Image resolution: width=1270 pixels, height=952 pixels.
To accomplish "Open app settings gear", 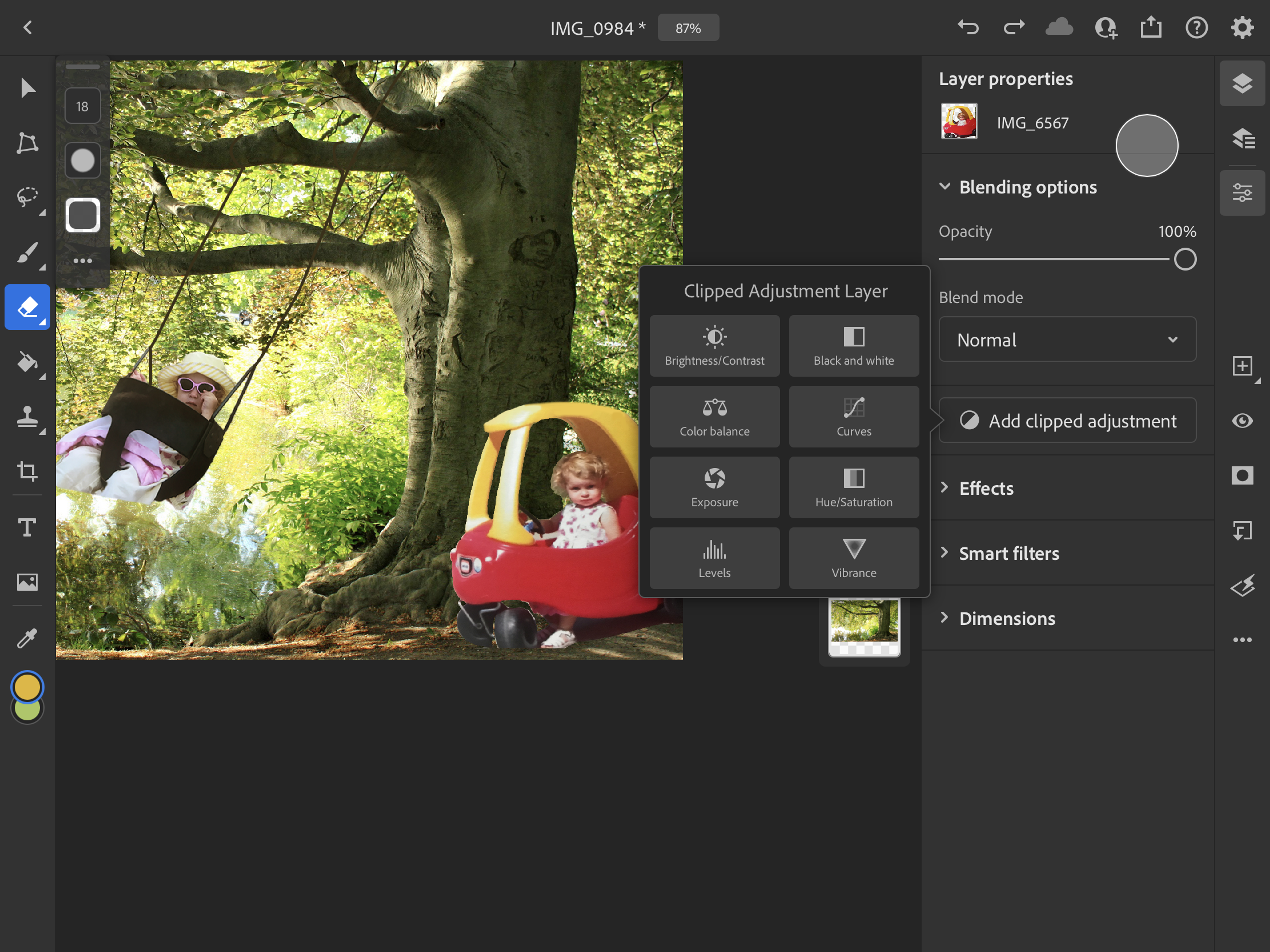I will (1242, 27).
